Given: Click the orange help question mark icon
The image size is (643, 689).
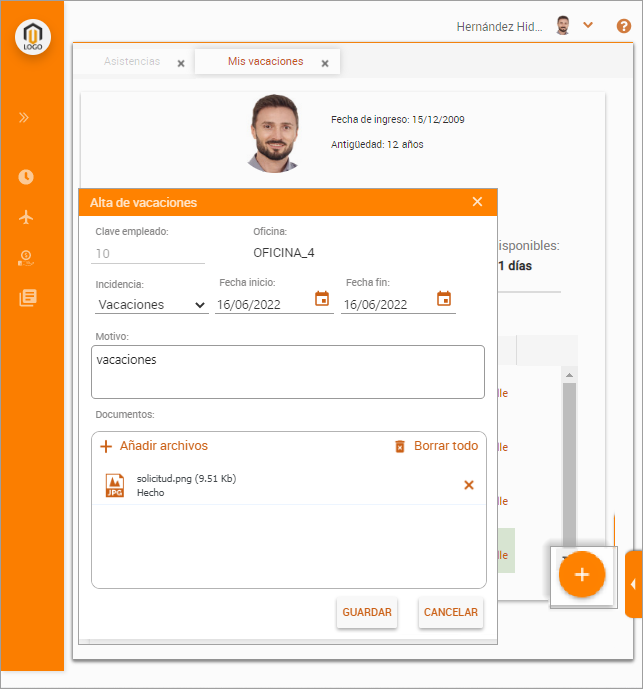Looking at the screenshot, I should (x=624, y=26).
